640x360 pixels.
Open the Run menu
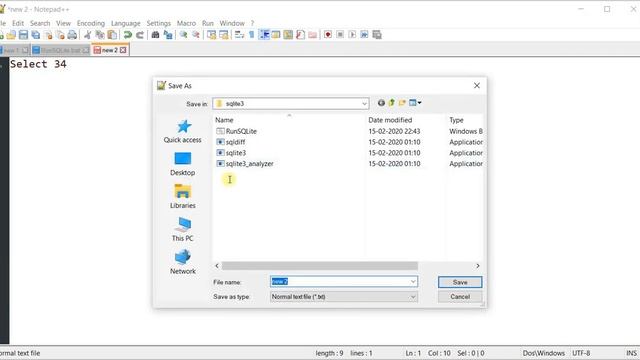[208, 23]
